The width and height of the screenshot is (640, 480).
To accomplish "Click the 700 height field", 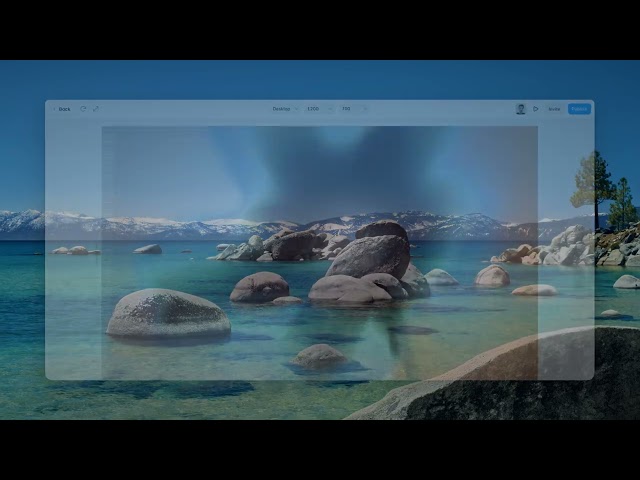I will [353, 109].
